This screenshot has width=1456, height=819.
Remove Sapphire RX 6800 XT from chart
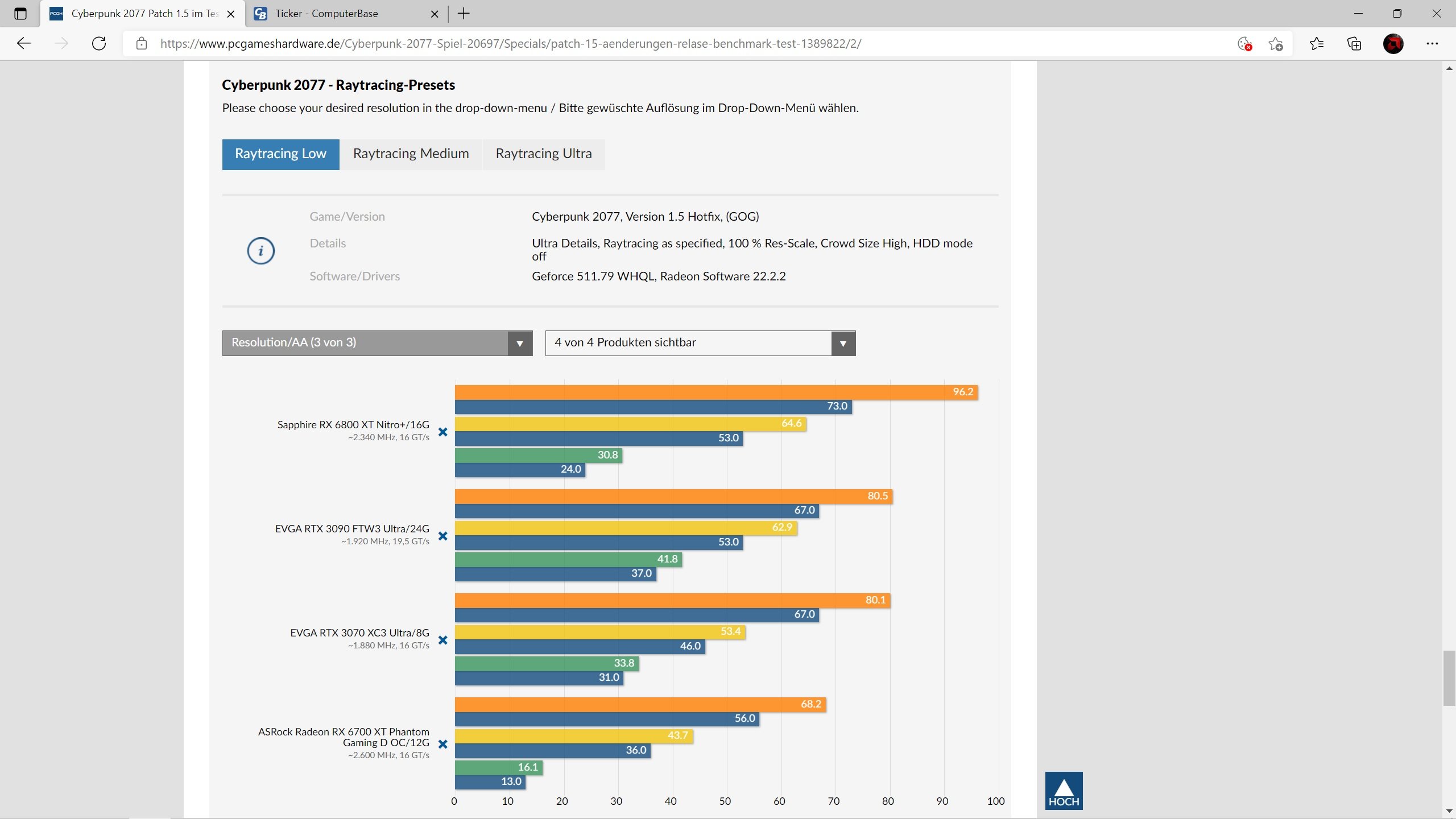tap(443, 432)
